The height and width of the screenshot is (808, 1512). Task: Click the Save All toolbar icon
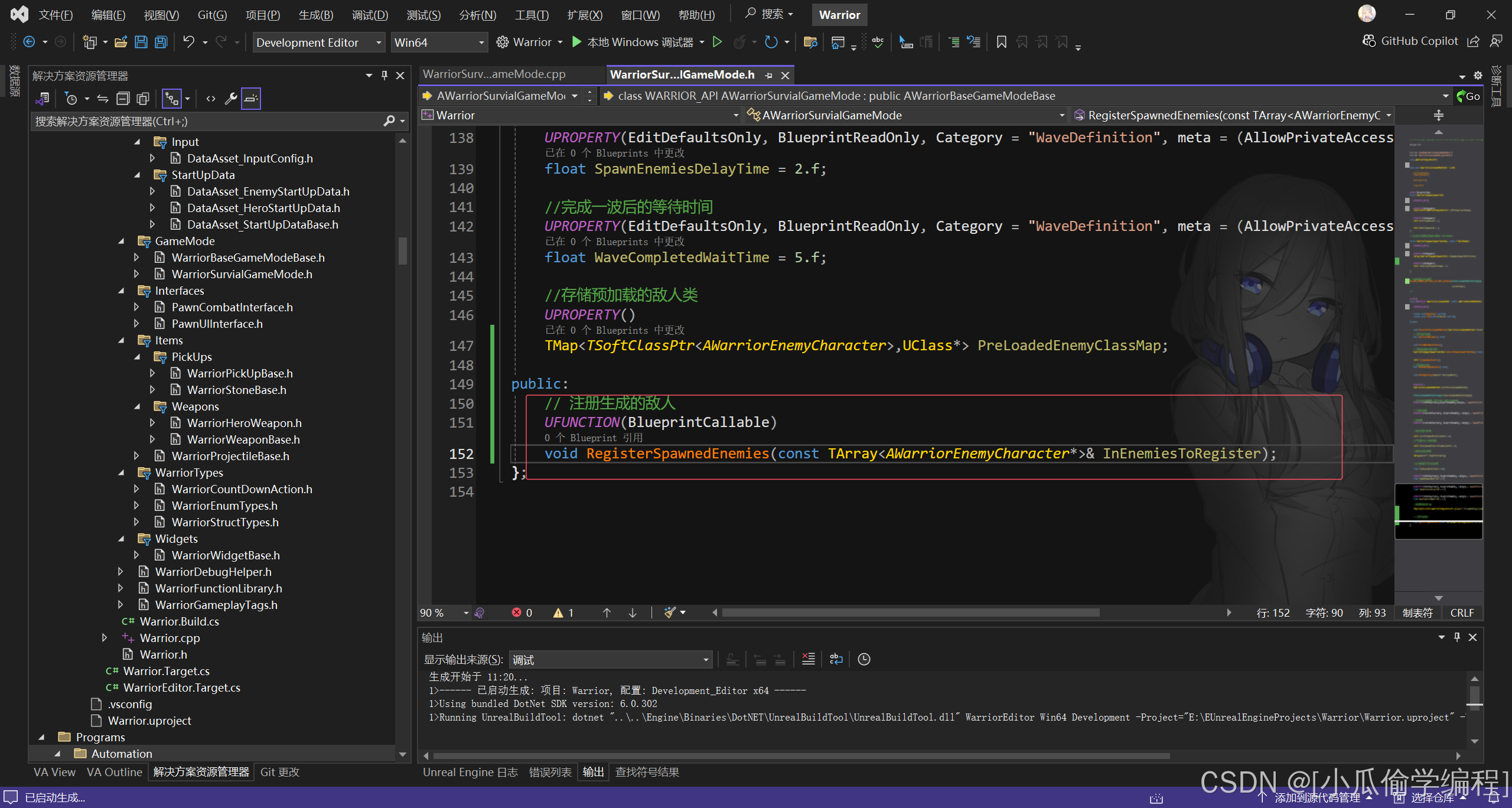161,42
